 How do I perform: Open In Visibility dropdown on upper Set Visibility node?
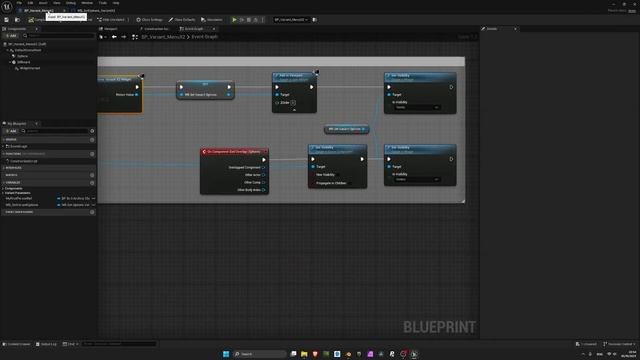click(x=417, y=107)
